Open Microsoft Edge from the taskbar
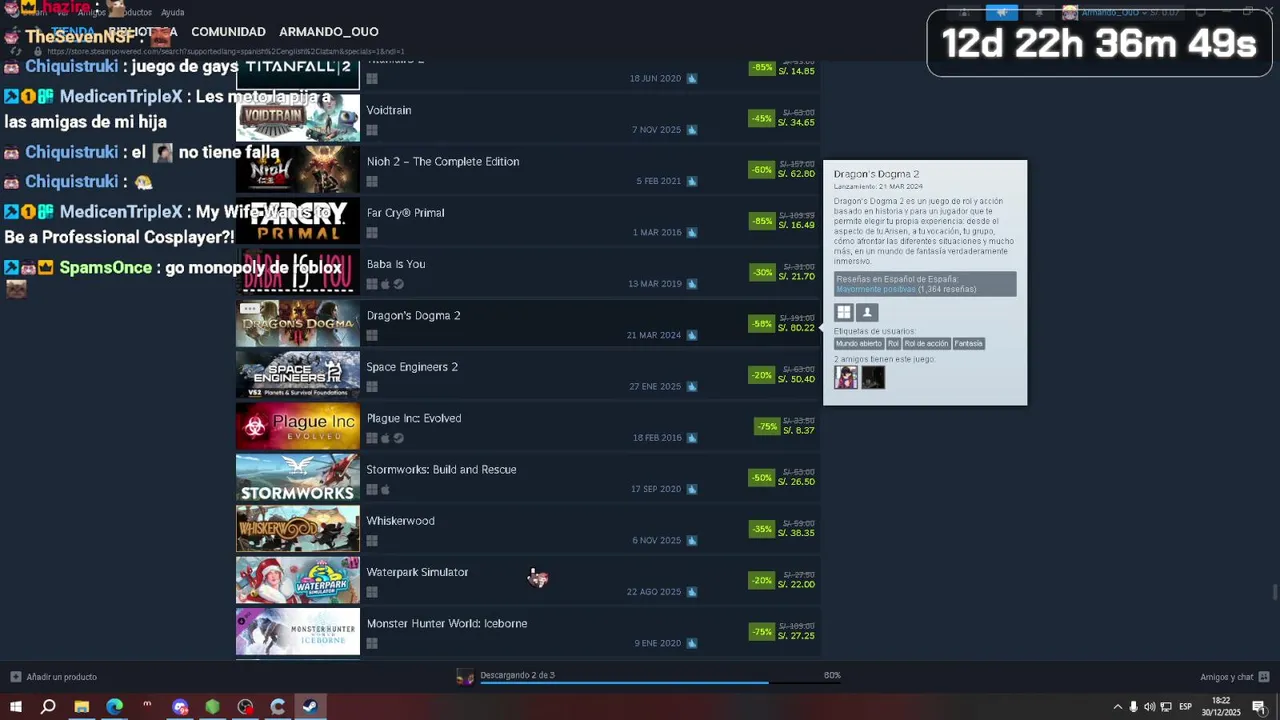Viewport: 1280px width, 720px height. 114,707
